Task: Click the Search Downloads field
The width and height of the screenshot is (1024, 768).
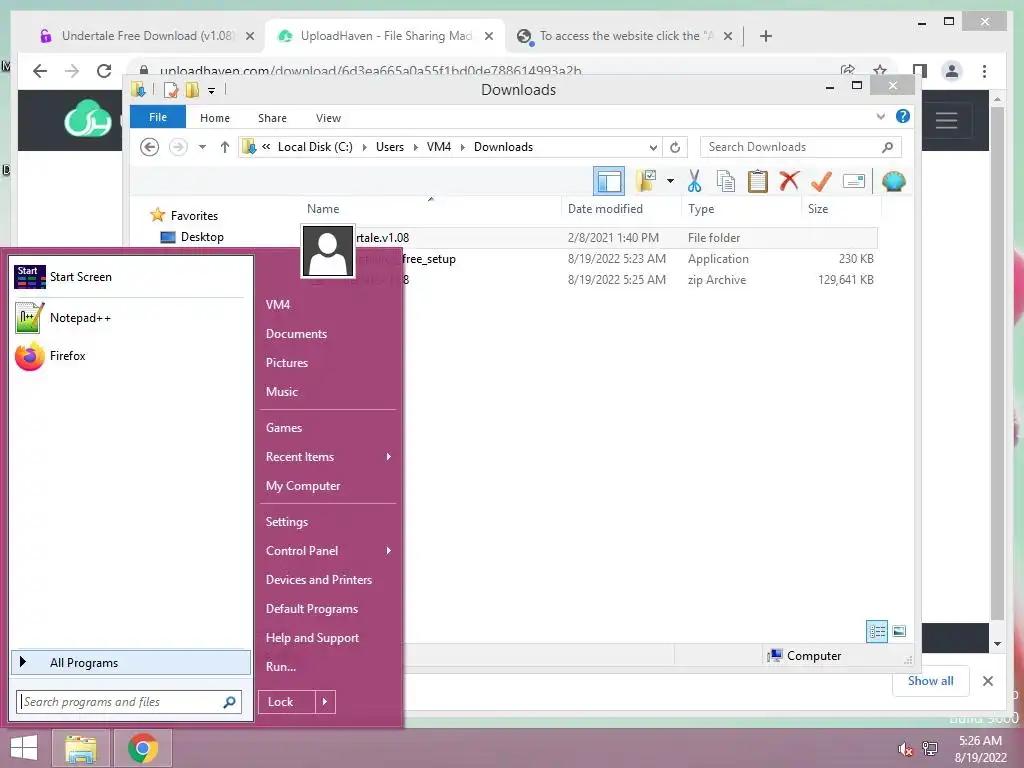Action: point(800,147)
